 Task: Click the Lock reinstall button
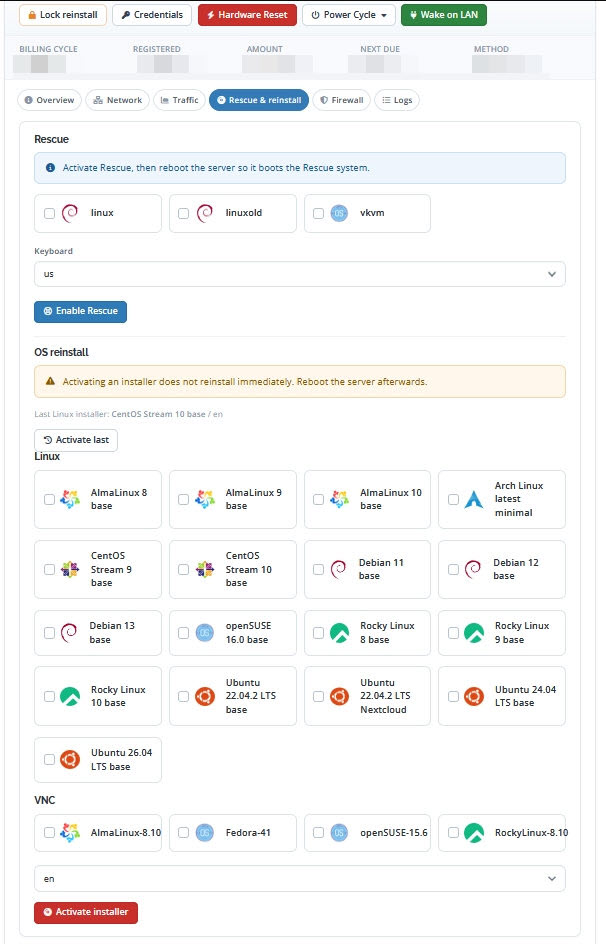(63, 15)
